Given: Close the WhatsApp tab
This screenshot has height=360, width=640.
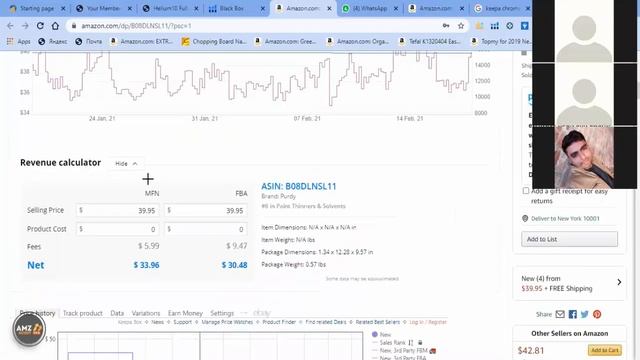Looking at the screenshot, I should 396,8.
